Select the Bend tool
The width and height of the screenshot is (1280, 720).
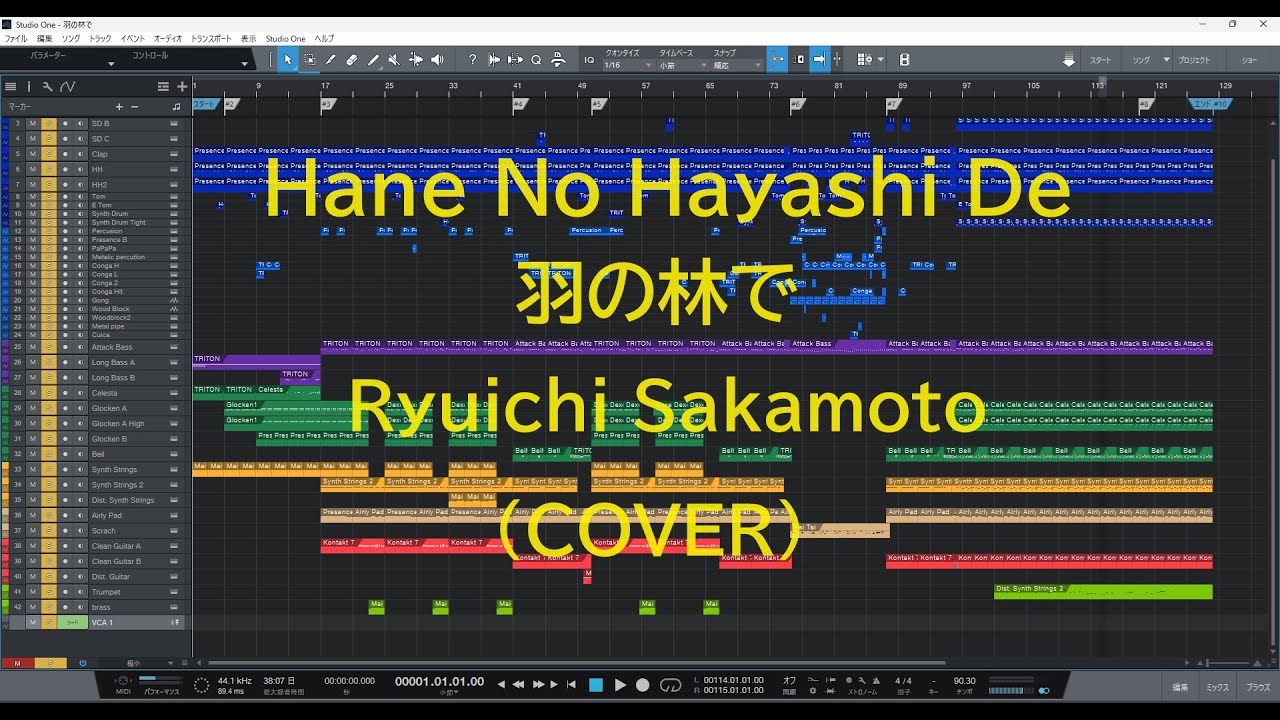coord(415,60)
